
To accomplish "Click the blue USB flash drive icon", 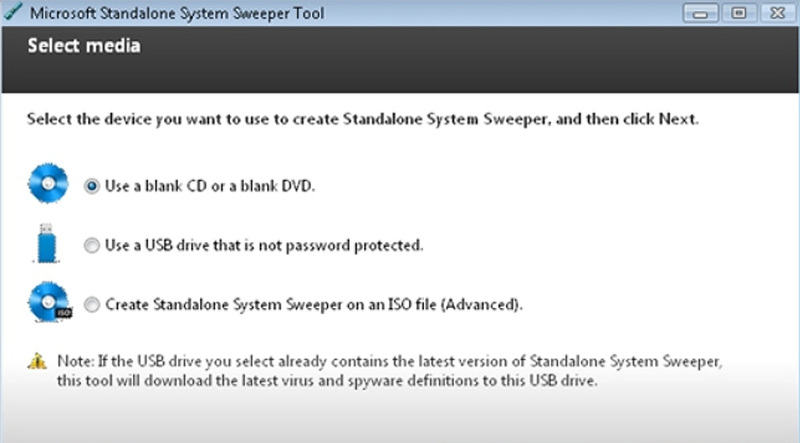I will point(46,243).
